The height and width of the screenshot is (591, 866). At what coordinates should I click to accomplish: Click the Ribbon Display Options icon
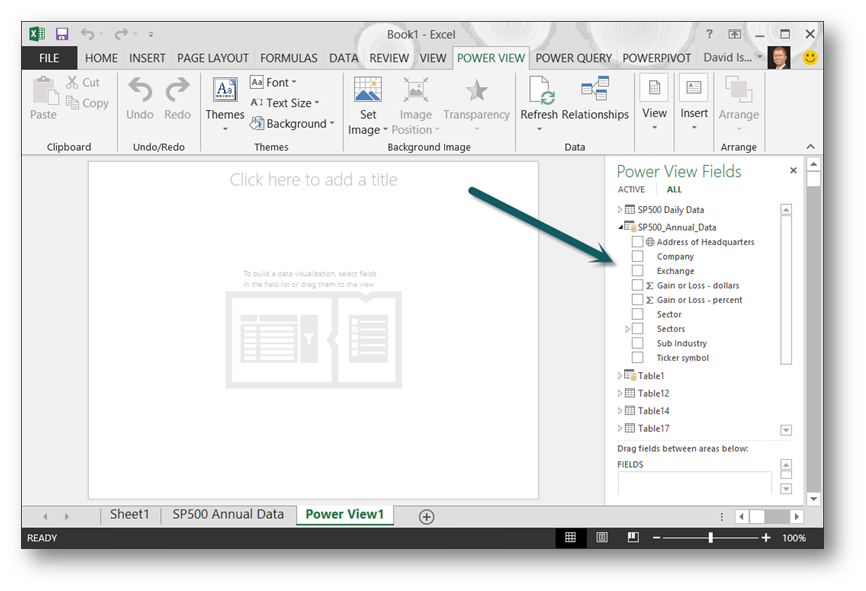pos(735,34)
